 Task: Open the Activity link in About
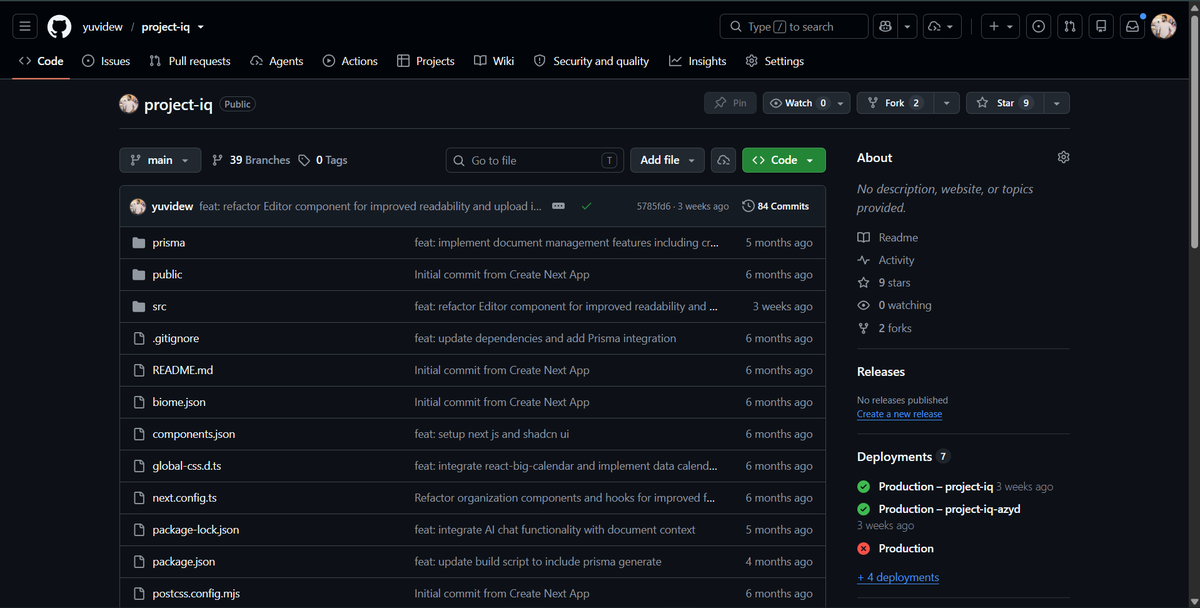point(886,260)
